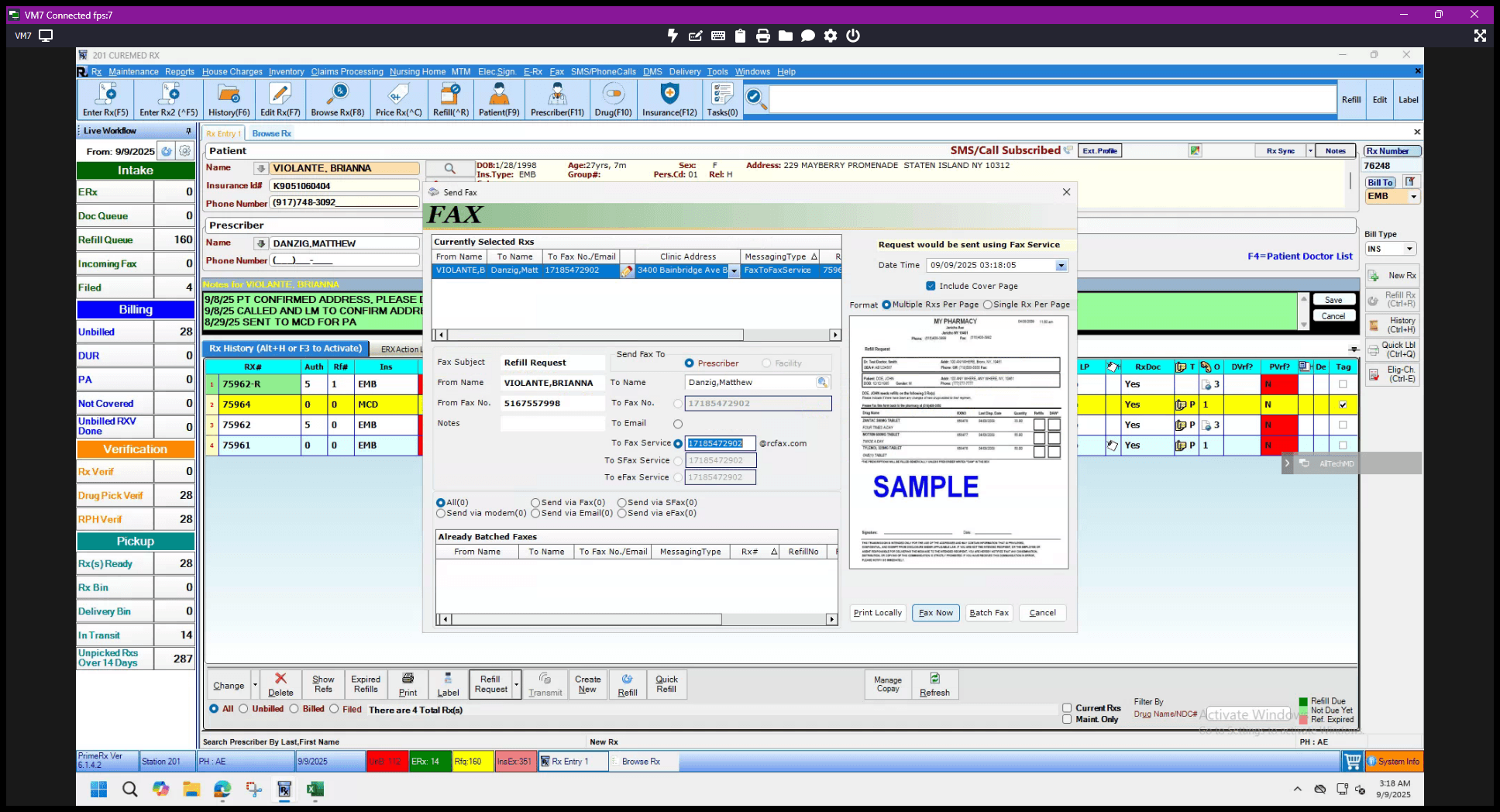Viewport: 1500px width, 812px height.
Task: Open the Tasks(0) checklist icon
Action: point(722,95)
